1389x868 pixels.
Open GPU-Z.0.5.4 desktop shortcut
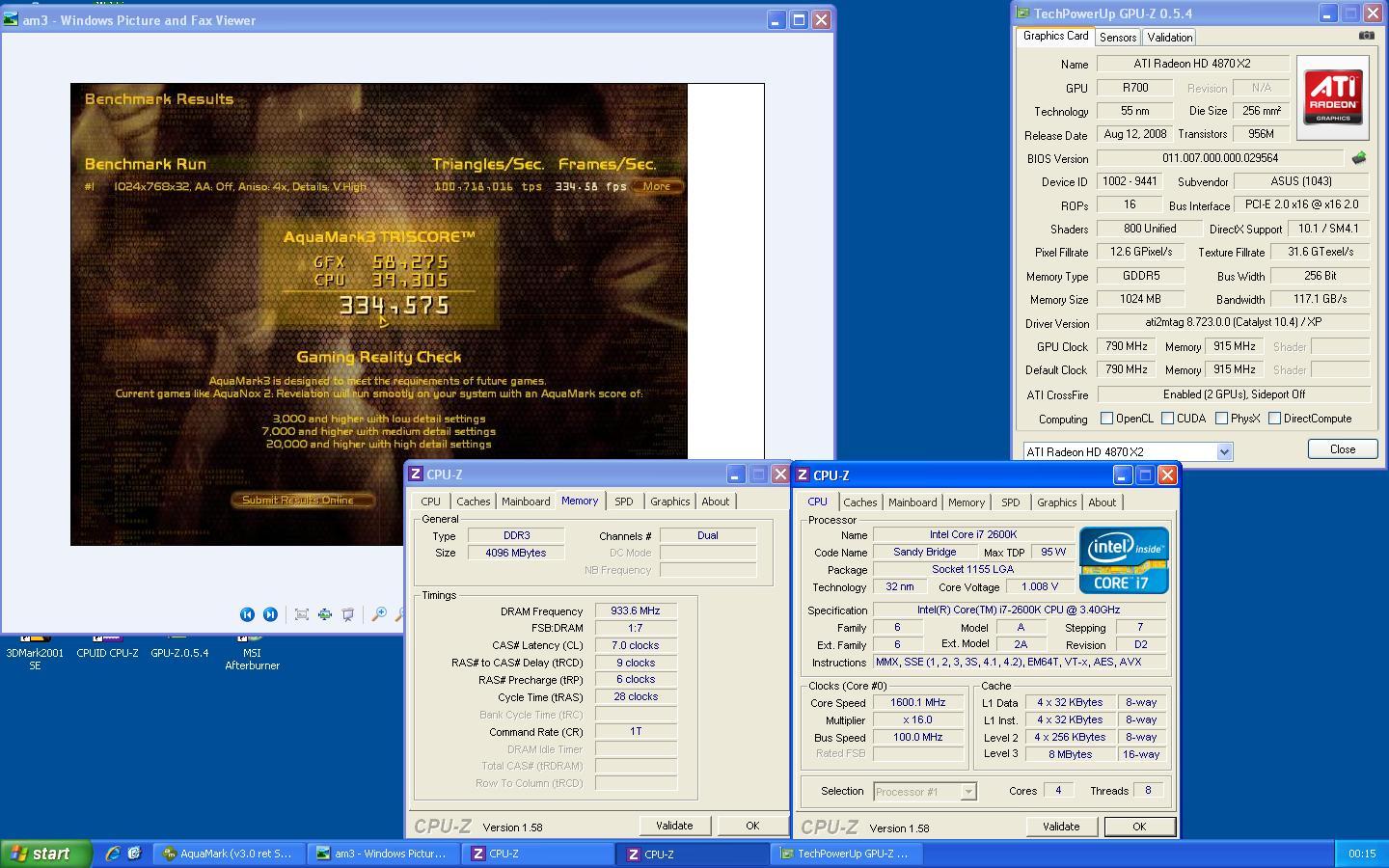[179, 646]
